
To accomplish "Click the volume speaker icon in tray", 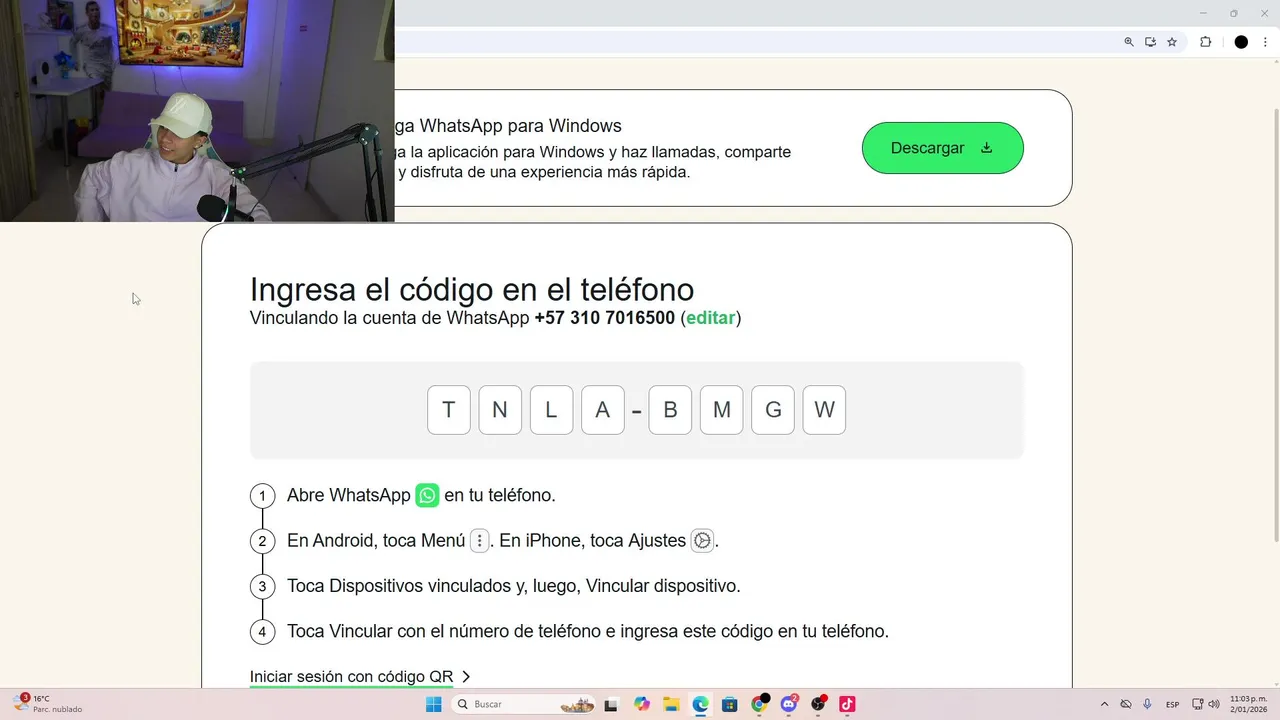I will tap(1214, 704).
